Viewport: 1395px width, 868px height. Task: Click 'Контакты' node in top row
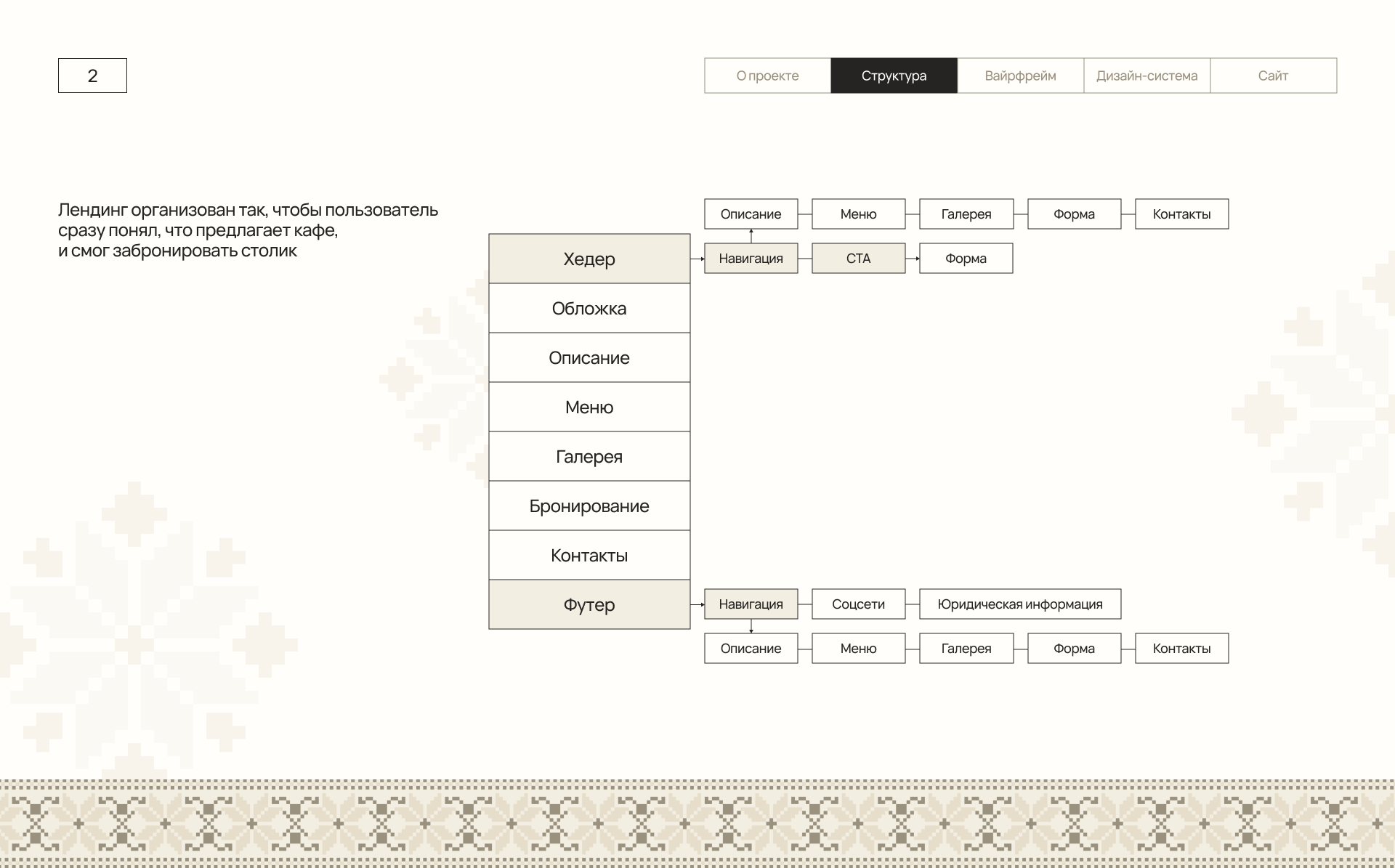[x=1181, y=214]
